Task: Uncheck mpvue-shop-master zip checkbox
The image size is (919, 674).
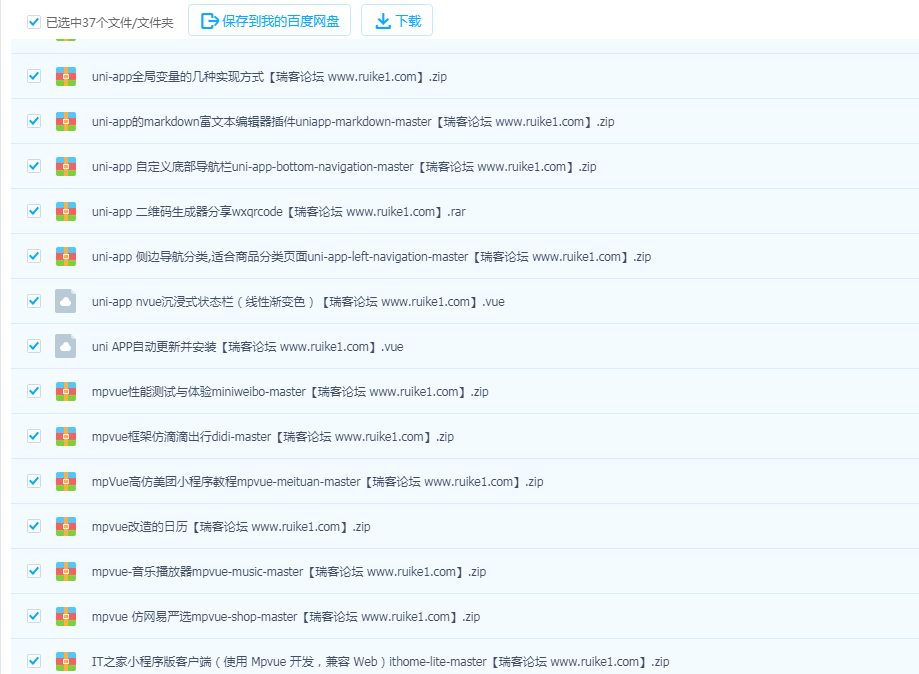Action: coord(34,616)
